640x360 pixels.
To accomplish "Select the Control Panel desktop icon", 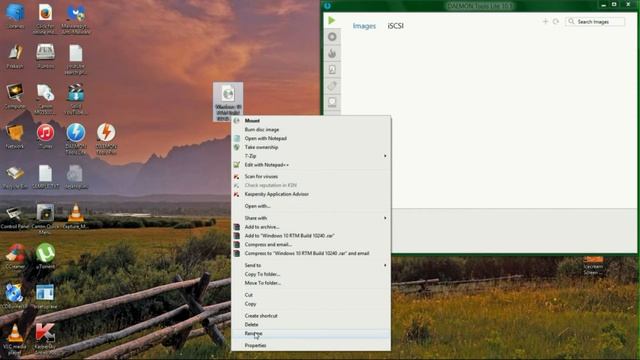I will coord(15,217).
